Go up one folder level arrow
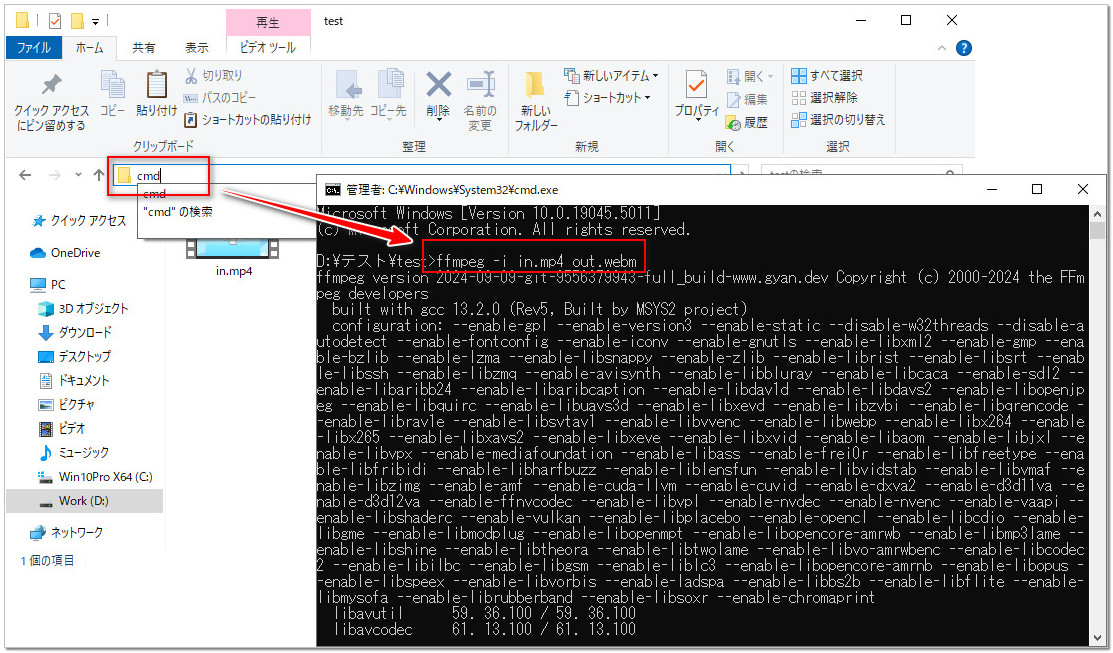Screen dimensions: 1113x653 99,175
